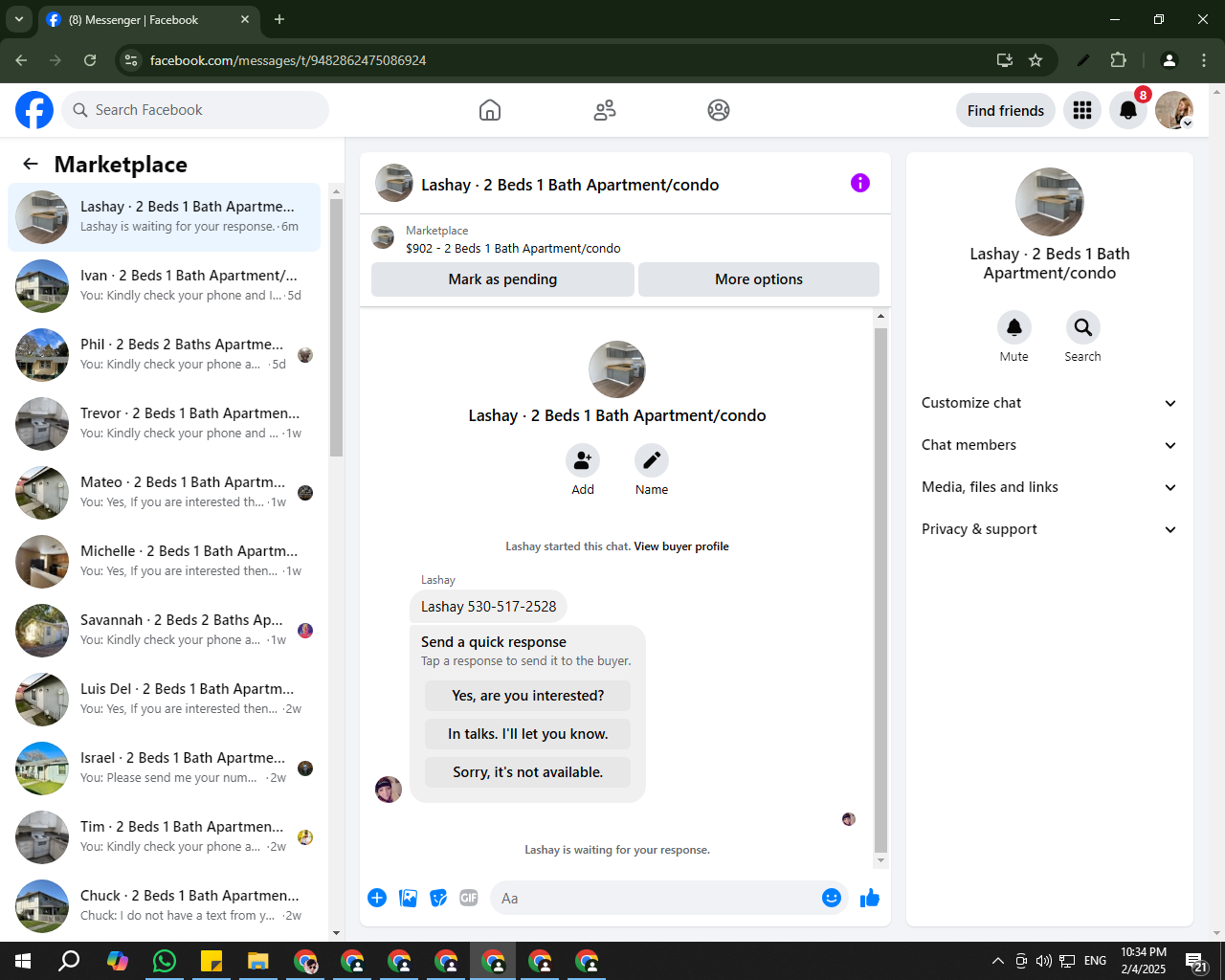Choose a sticker in composer
The height and width of the screenshot is (980, 1225).
click(x=438, y=898)
